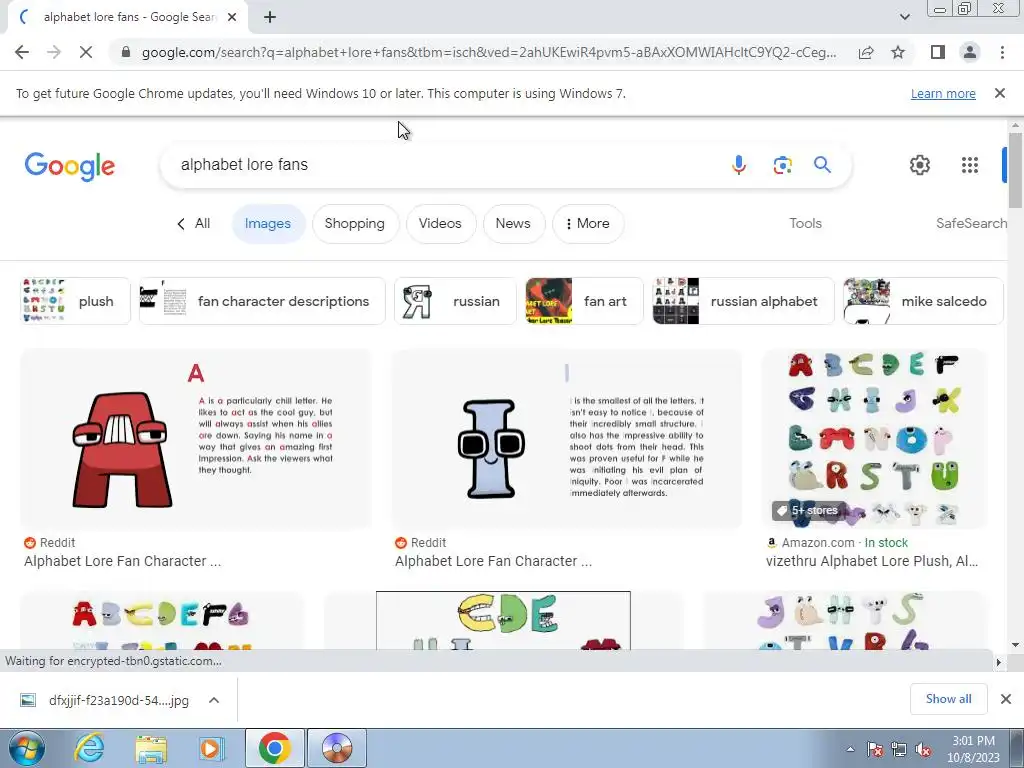Close the downloads bar
This screenshot has width=1024, height=768.
(1006, 699)
